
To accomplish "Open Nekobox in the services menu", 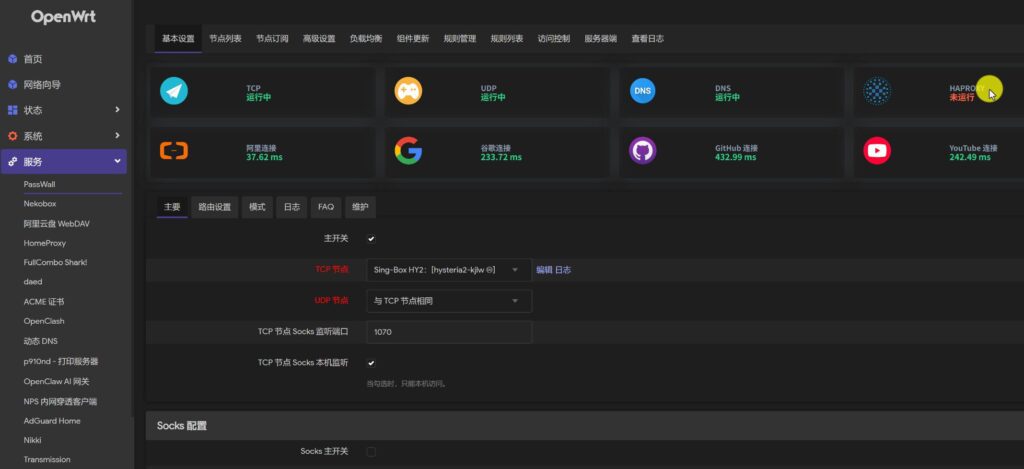I will click(40, 204).
